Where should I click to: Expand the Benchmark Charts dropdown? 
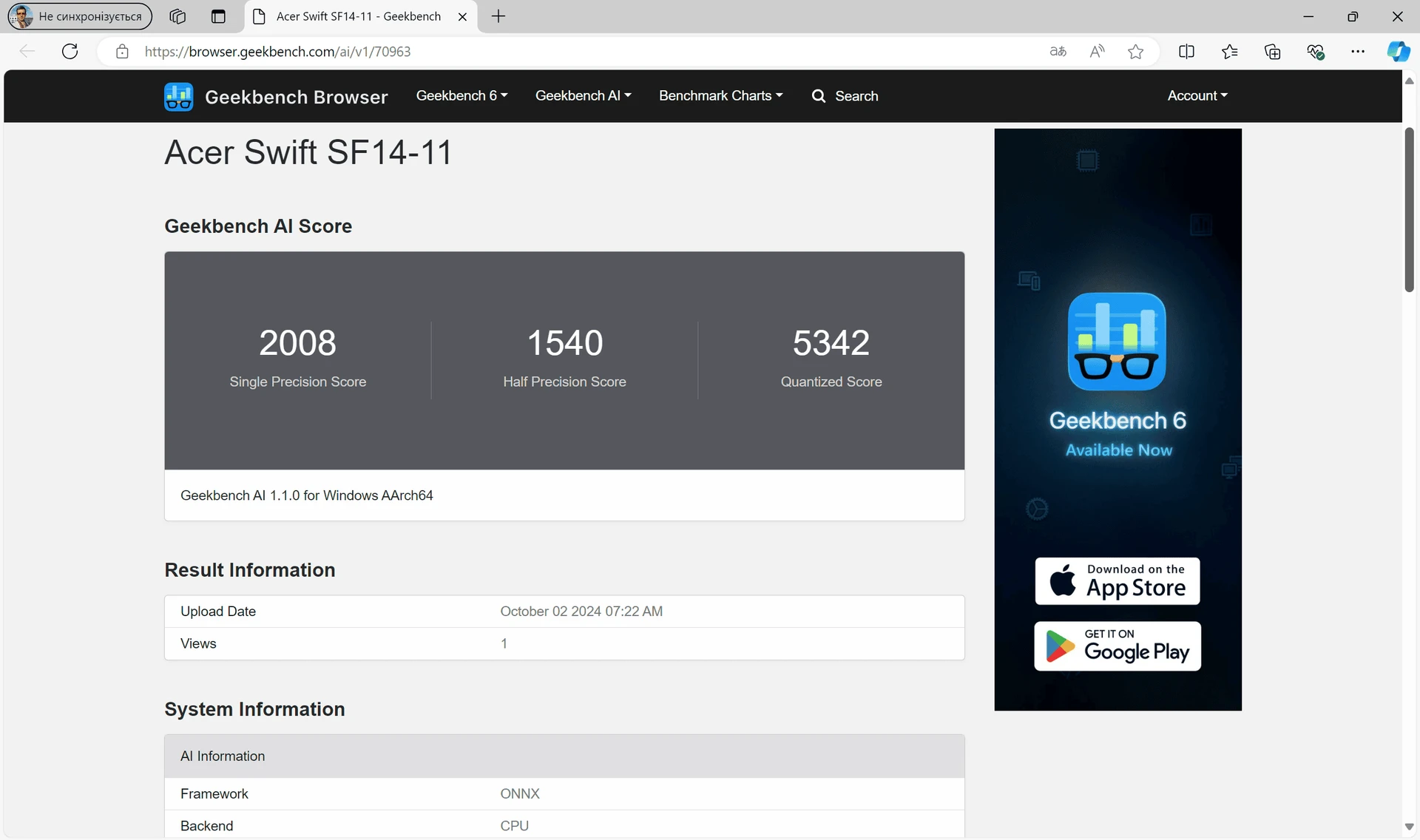[x=720, y=95]
